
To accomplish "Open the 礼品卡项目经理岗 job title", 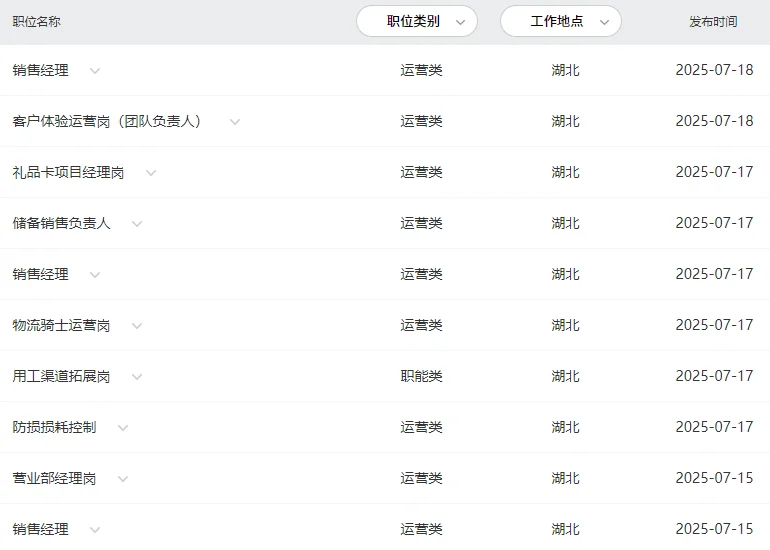I will click(x=68, y=172).
